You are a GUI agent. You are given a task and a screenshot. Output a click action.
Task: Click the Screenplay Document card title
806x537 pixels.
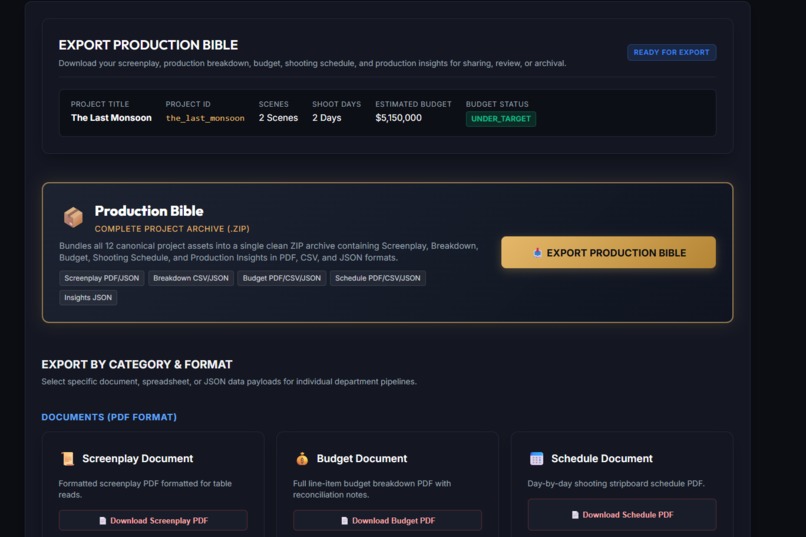point(138,458)
